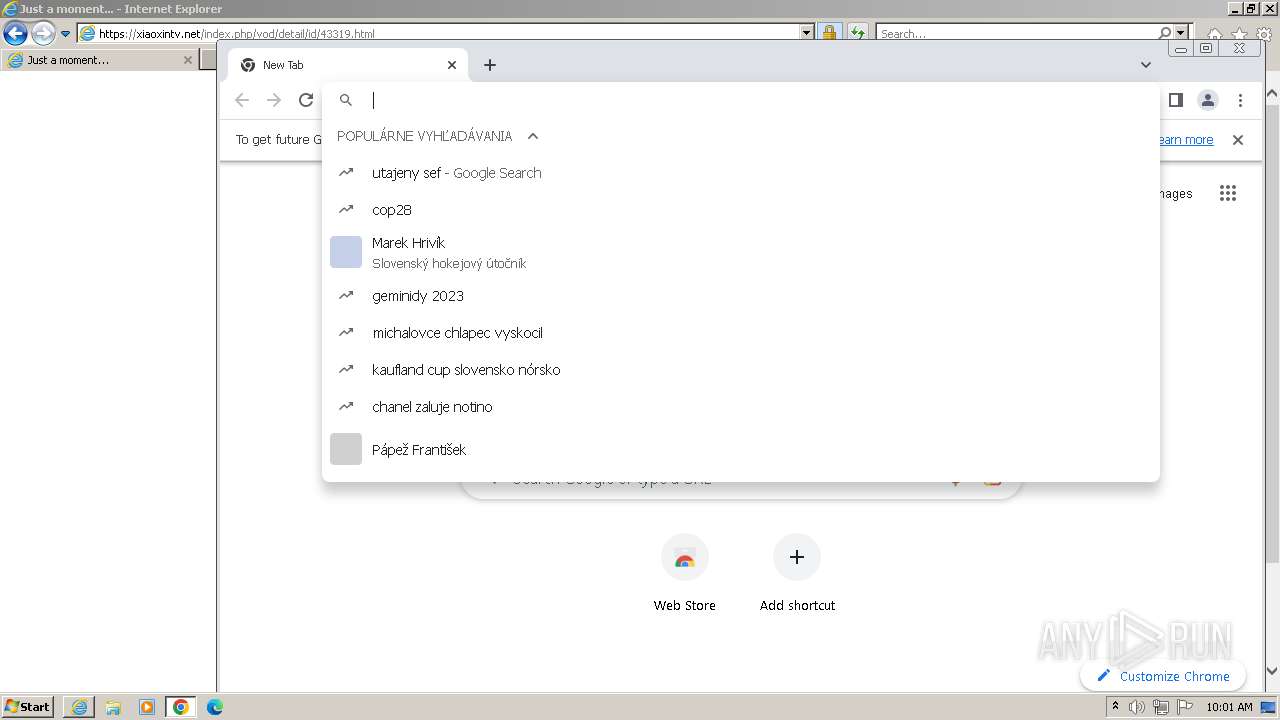Open Microsoft Edge from taskbar
1280x720 pixels.
215,707
